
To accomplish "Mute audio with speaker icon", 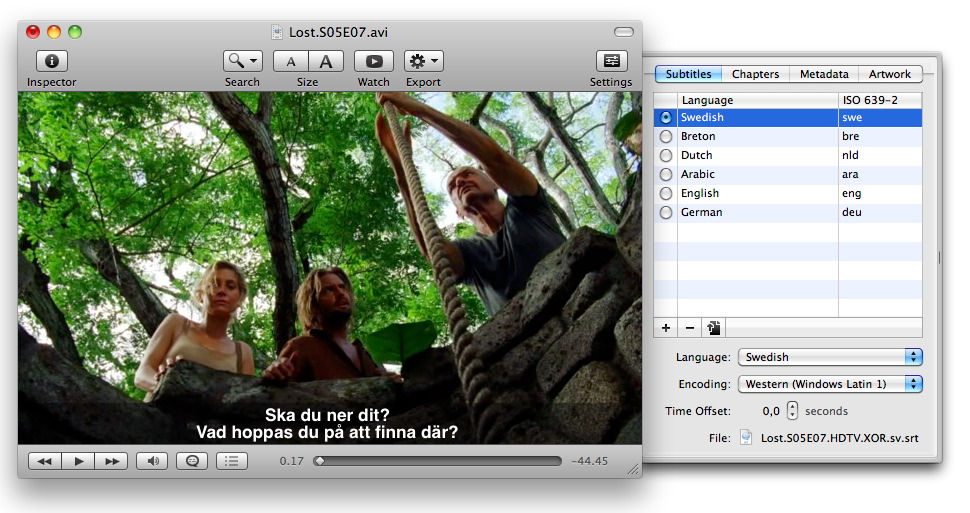I will pos(152,461).
